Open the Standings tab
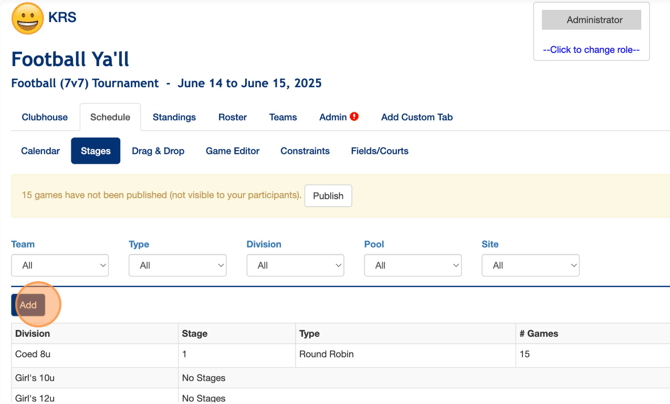The width and height of the screenshot is (670, 404). click(174, 117)
